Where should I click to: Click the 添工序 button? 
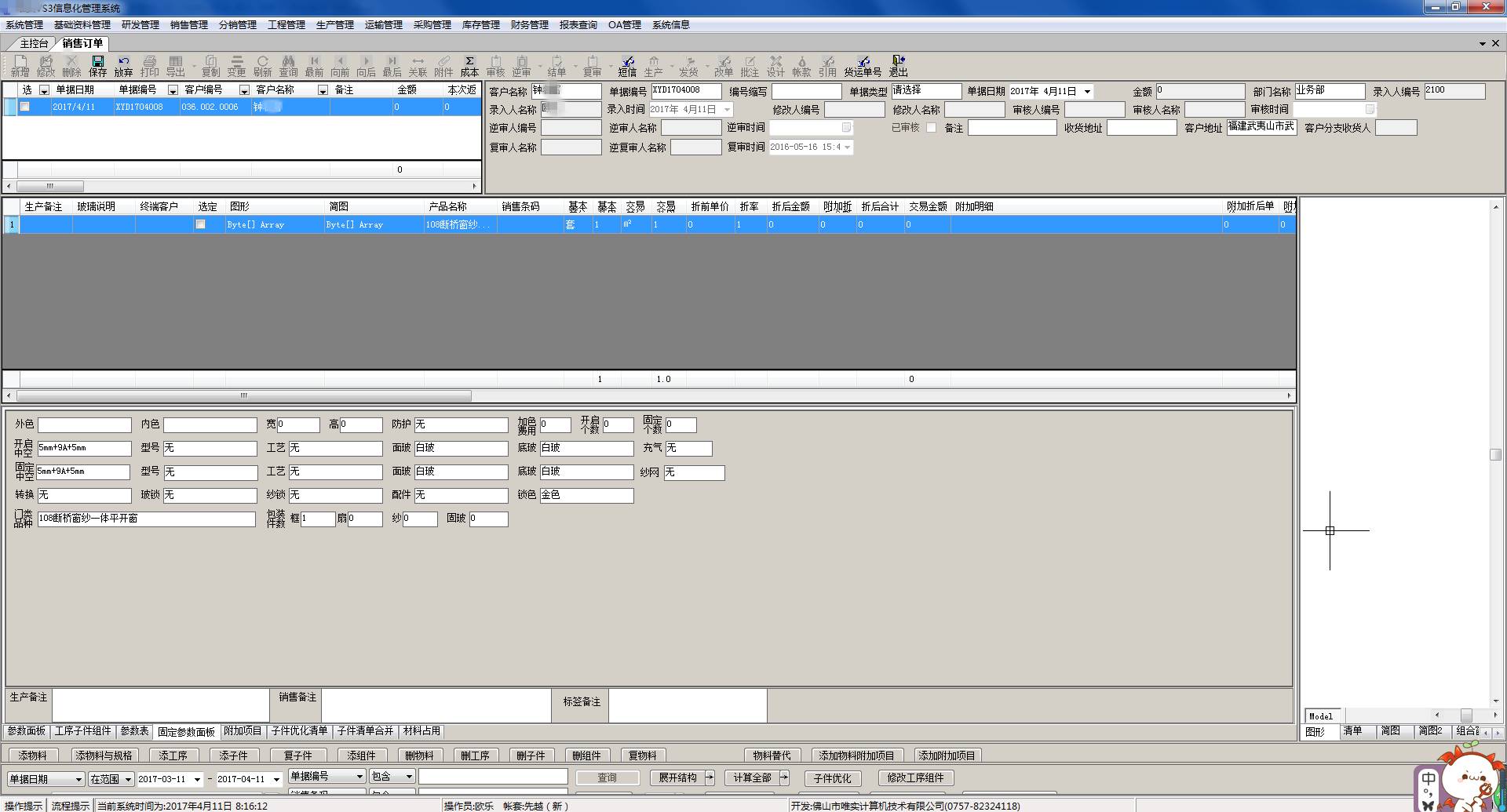[173, 756]
